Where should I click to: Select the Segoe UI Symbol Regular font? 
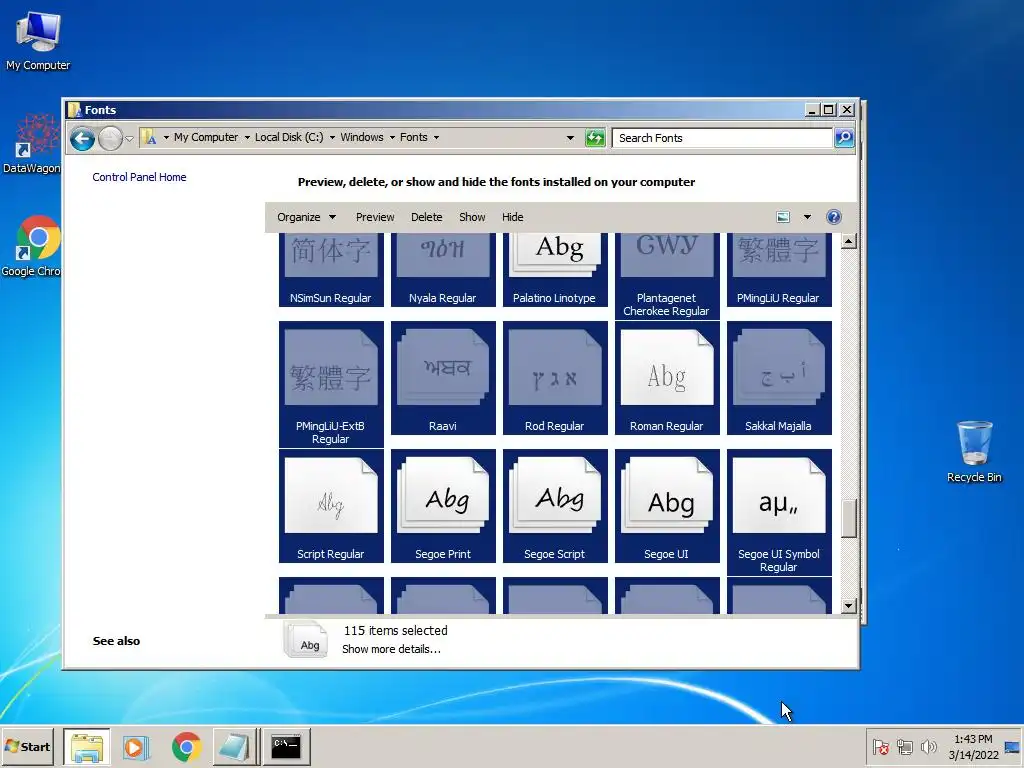(x=778, y=512)
